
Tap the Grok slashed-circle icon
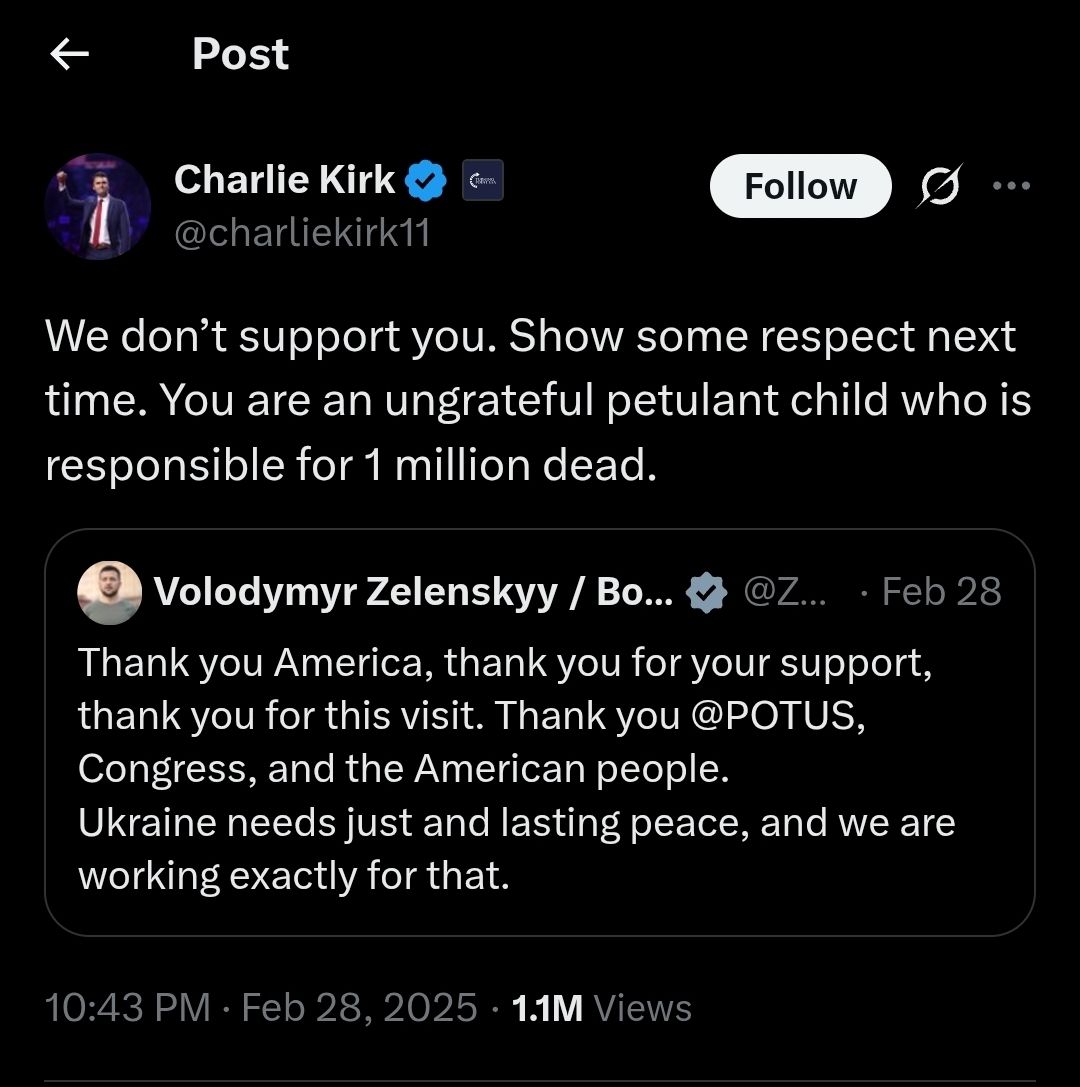[x=939, y=186]
